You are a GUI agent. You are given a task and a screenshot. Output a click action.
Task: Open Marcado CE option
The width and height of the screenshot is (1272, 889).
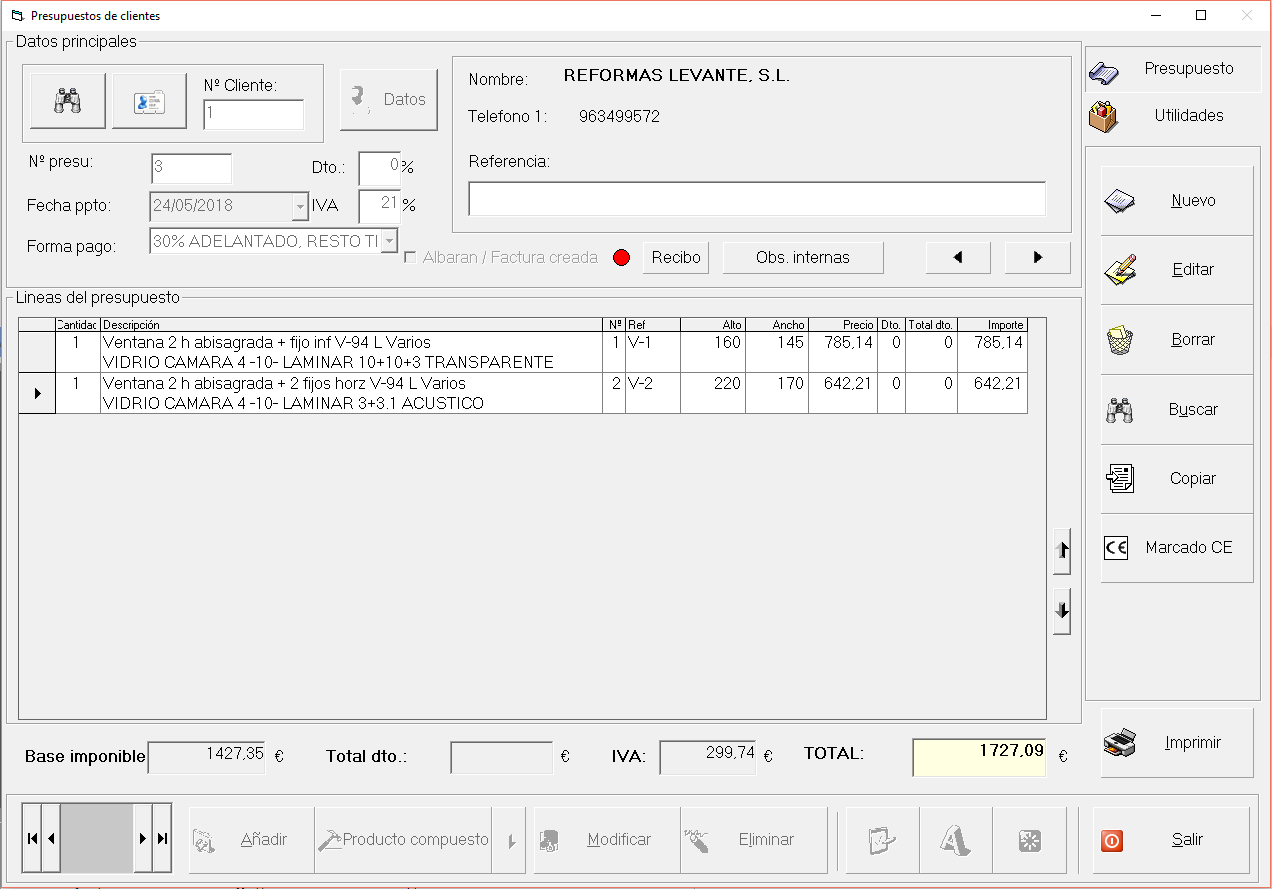pos(1177,548)
